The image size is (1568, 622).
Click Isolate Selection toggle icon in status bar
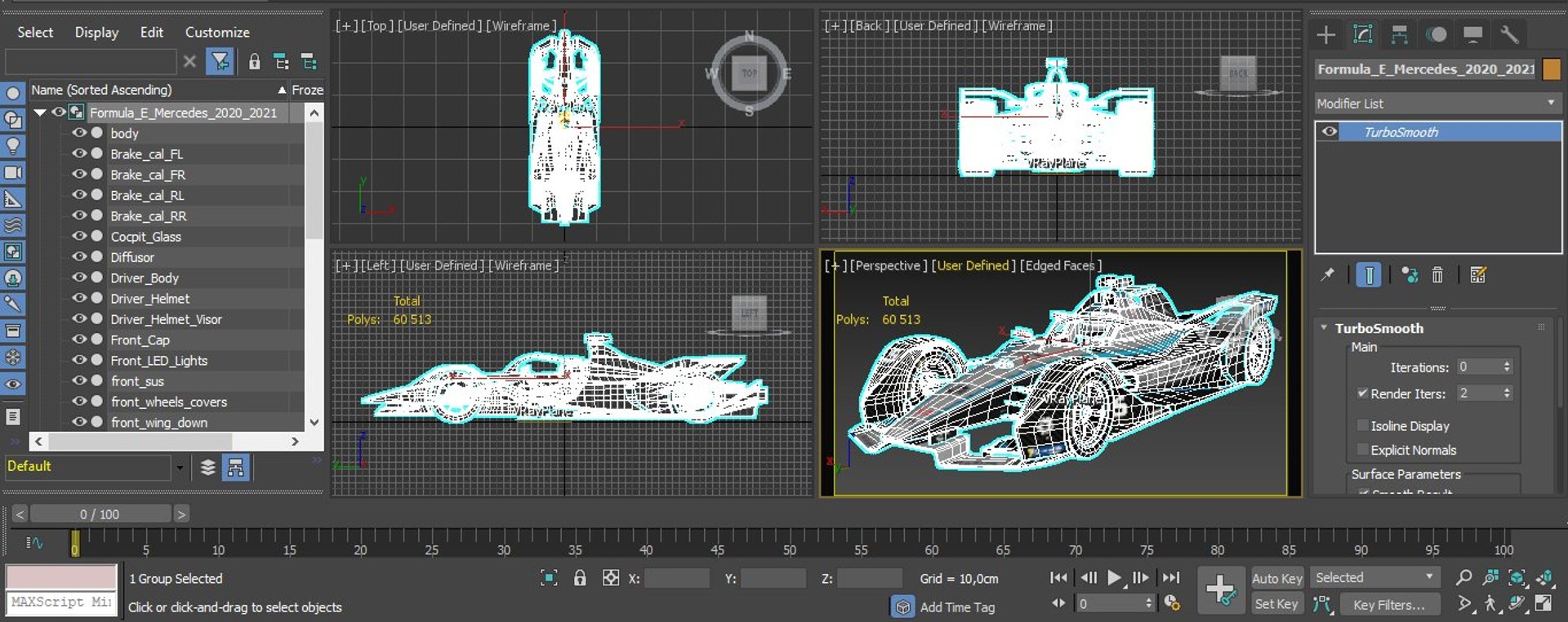[x=550, y=578]
